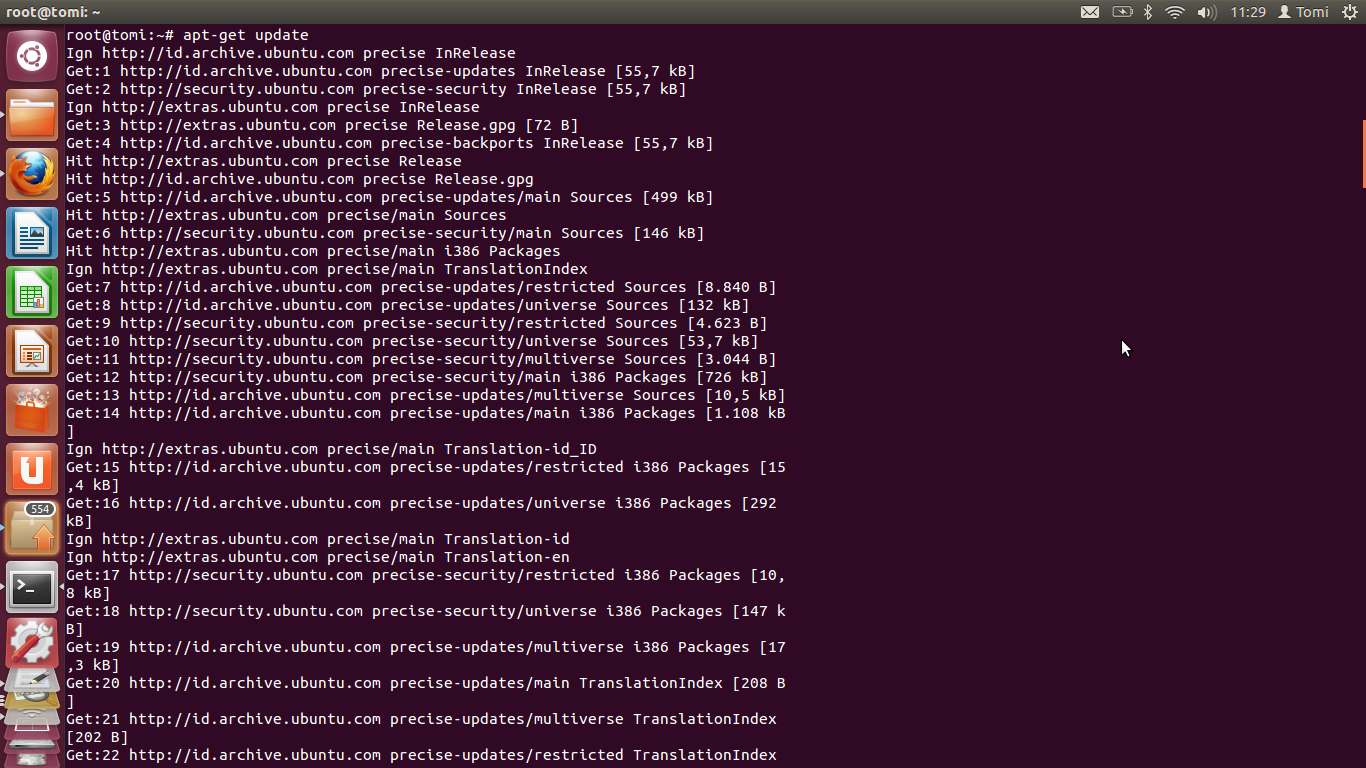Viewport: 1366px width, 768px height.
Task: Open the messaging envelope menu
Action: click(x=1092, y=12)
